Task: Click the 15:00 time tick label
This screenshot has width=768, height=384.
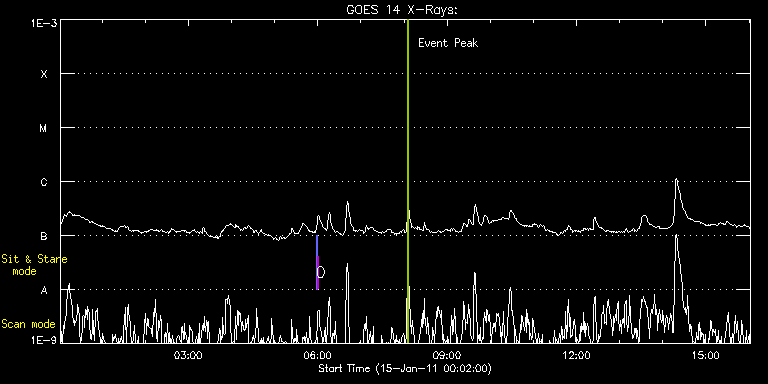Action: (x=705, y=355)
